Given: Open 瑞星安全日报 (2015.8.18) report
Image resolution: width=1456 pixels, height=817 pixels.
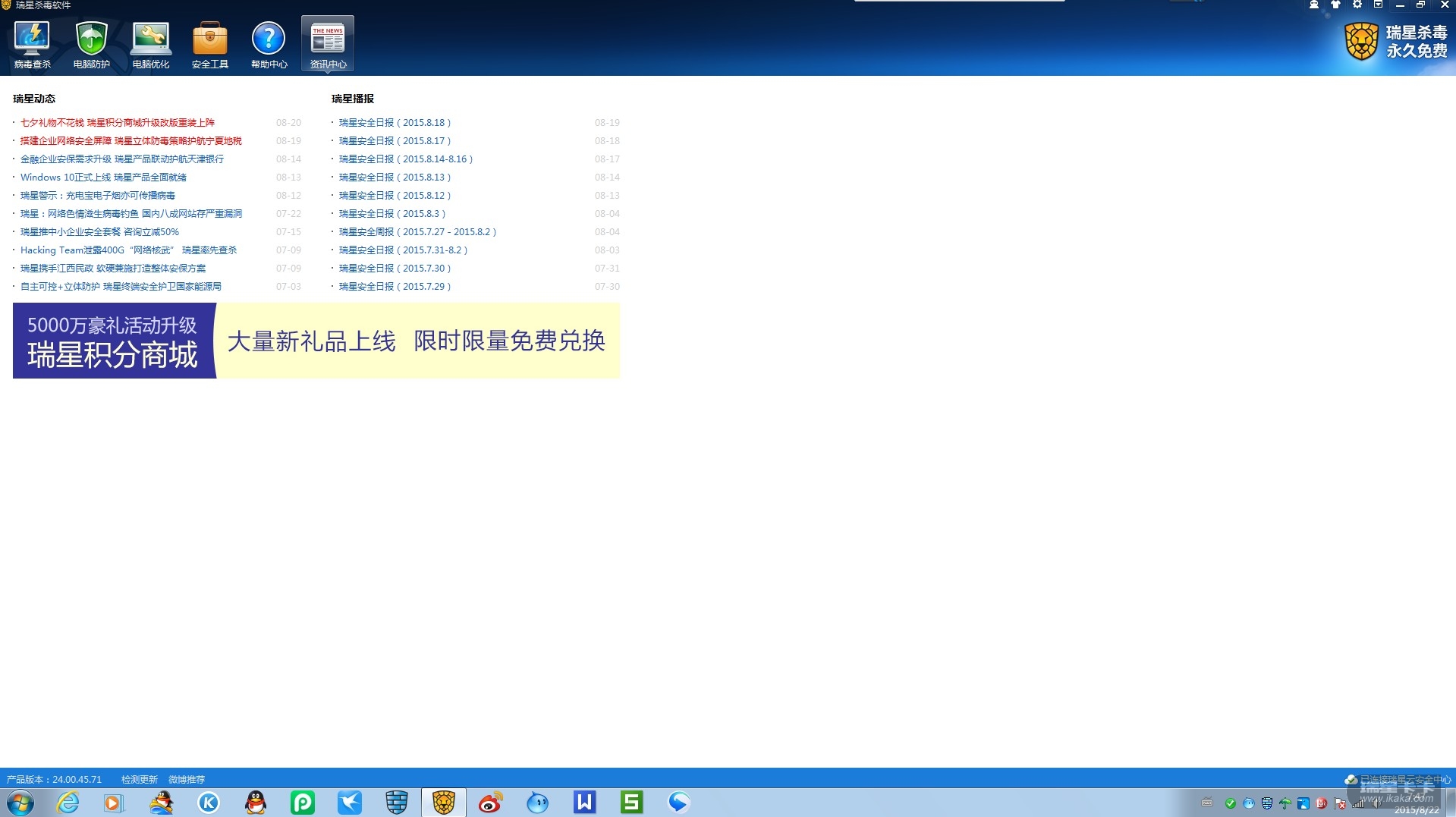Looking at the screenshot, I should (x=395, y=123).
